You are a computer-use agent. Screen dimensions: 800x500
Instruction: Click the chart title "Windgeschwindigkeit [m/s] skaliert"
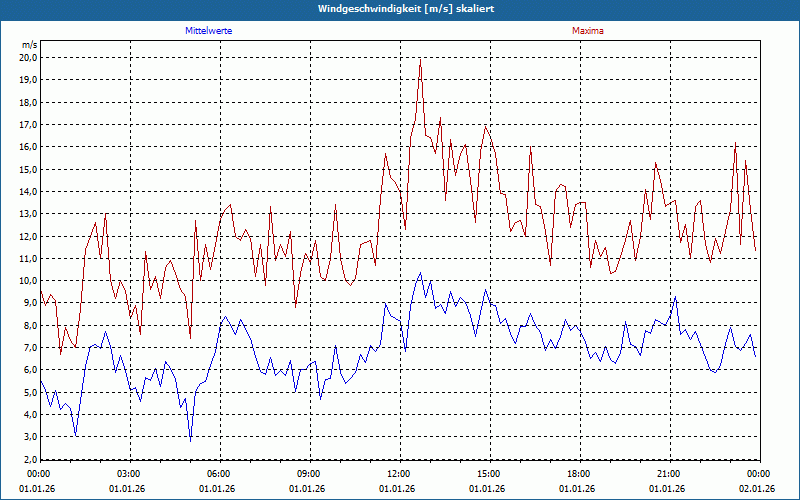(406, 9)
